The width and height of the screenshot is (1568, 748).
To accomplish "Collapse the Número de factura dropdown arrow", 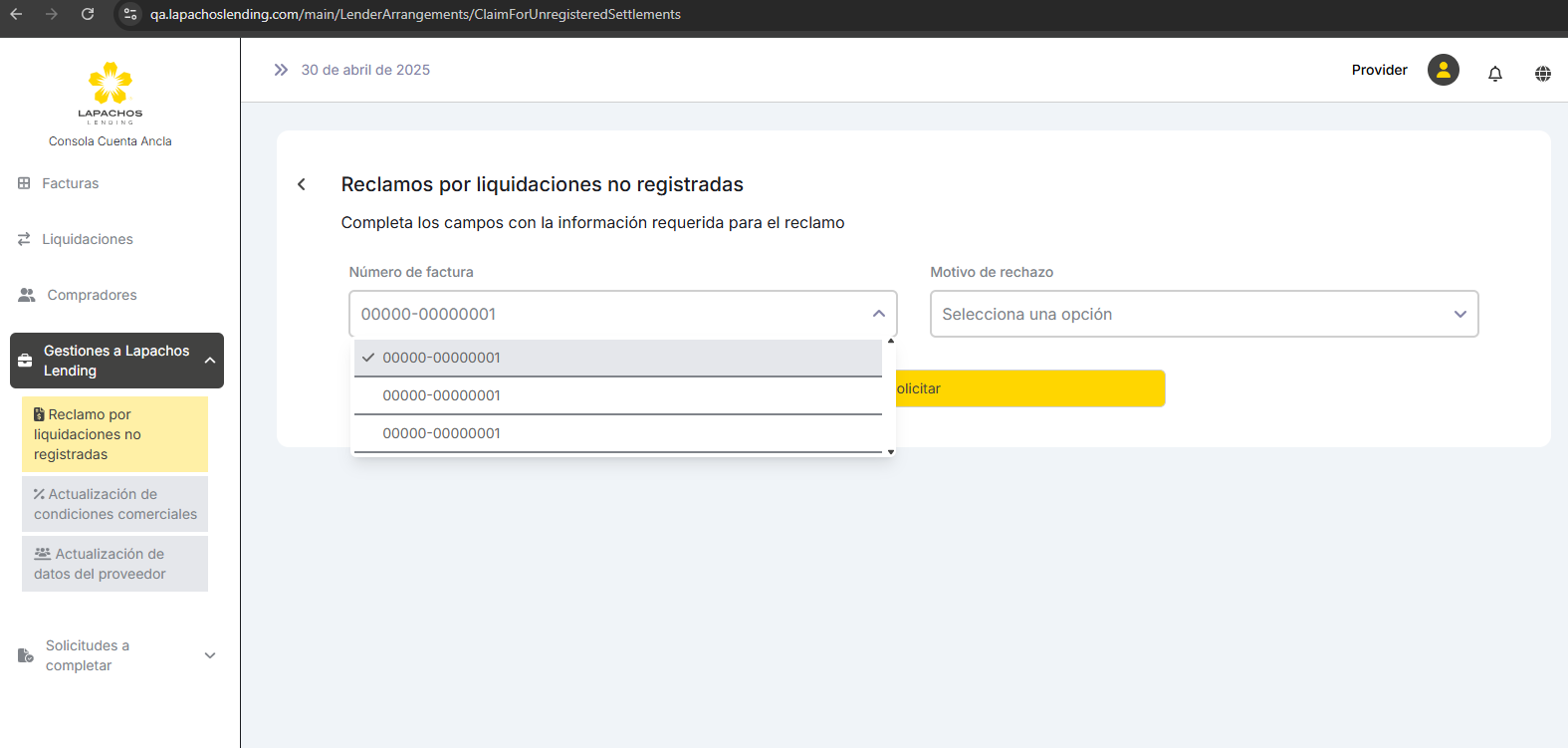I will tap(878, 314).
